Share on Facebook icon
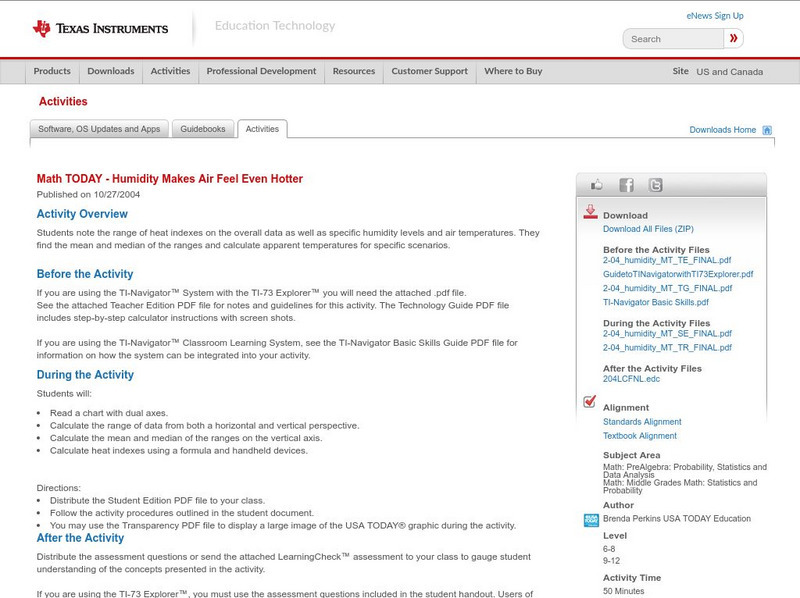The image size is (800, 598). pyautogui.click(x=626, y=185)
